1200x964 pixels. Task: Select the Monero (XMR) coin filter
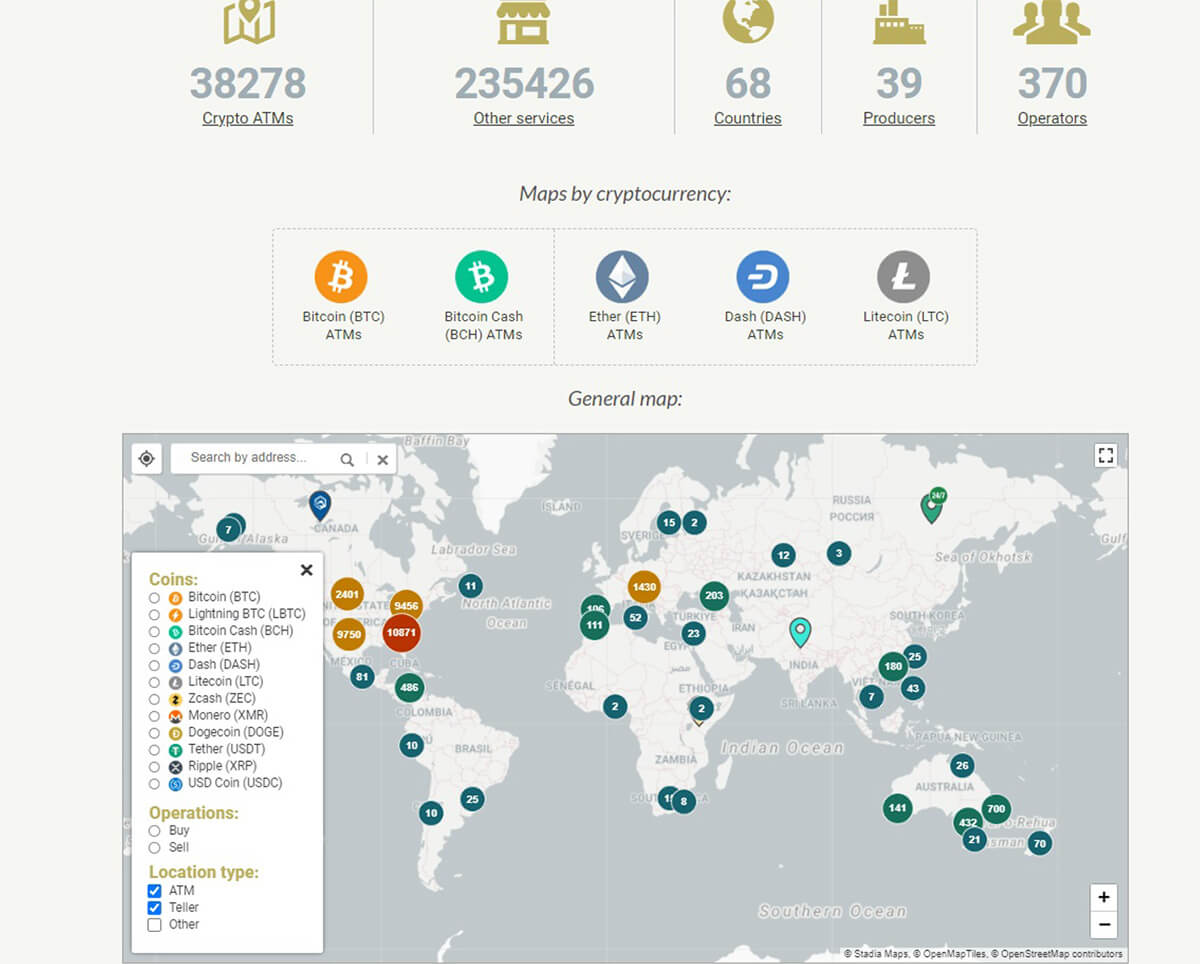click(x=155, y=716)
